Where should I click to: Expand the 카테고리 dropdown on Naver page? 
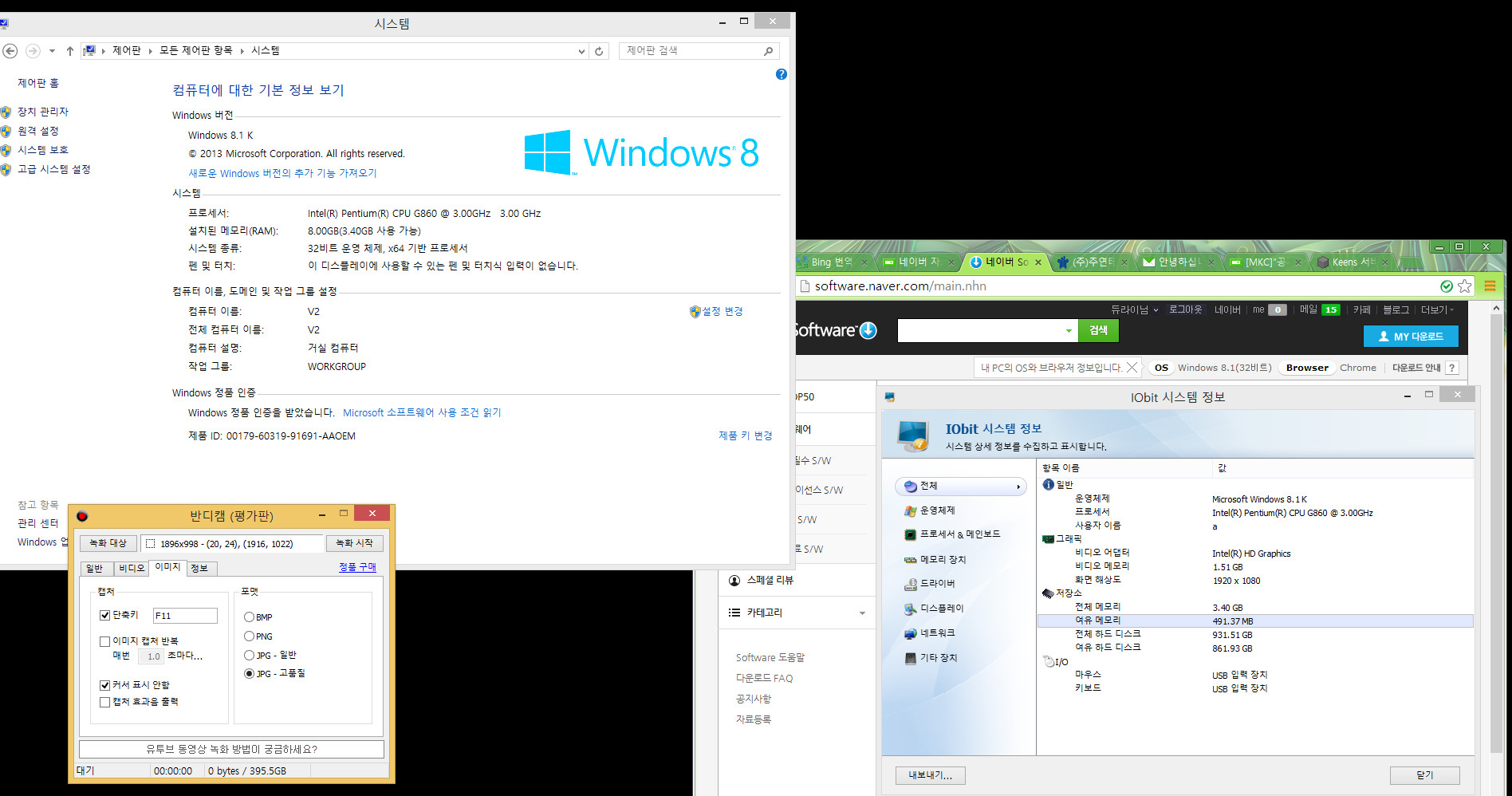point(862,613)
